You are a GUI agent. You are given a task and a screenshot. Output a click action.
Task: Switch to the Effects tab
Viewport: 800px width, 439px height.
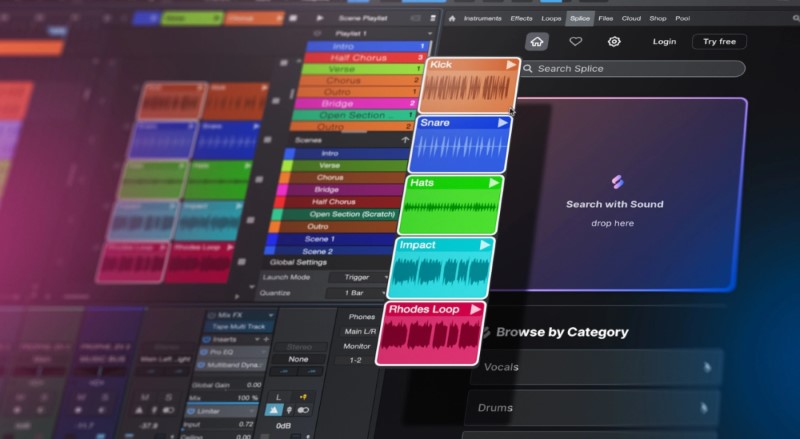click(x=521, y=18)
